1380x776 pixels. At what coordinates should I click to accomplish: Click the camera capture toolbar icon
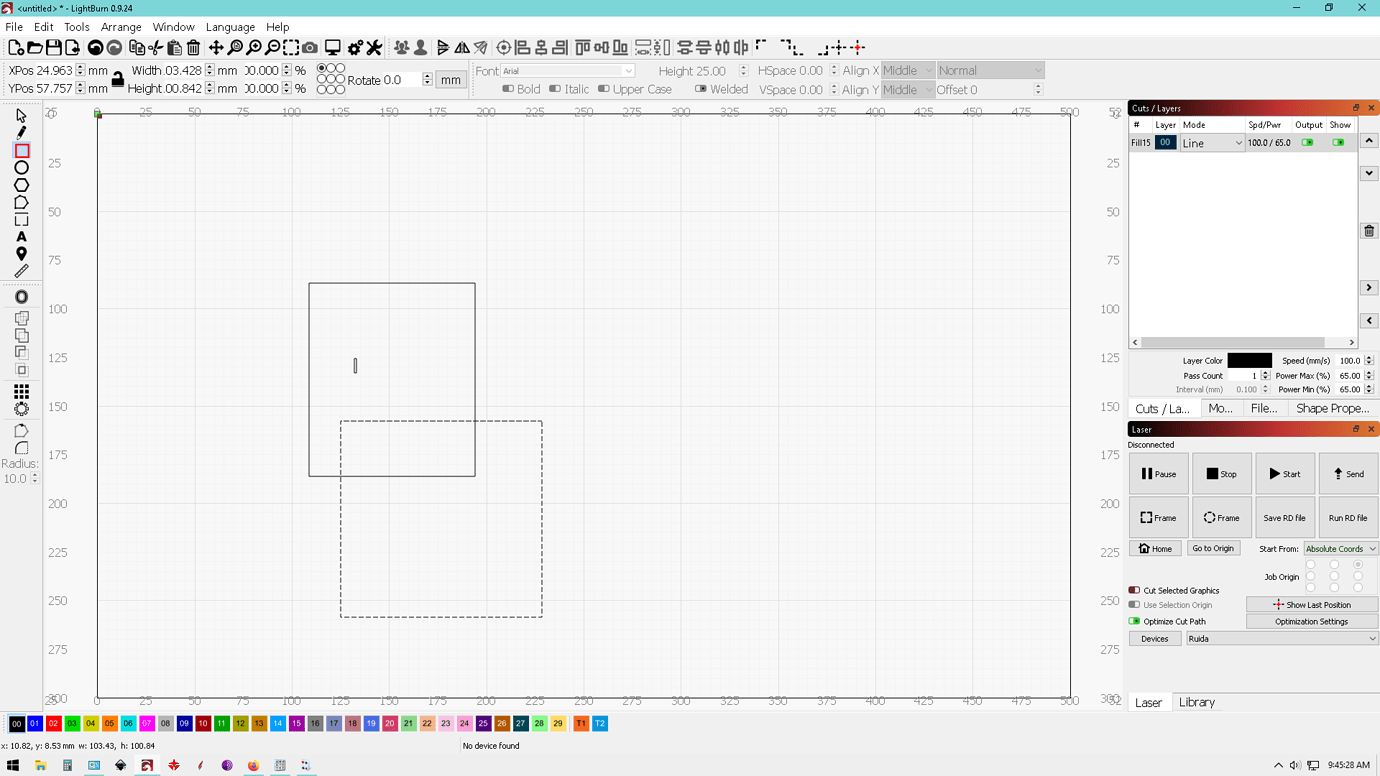point(310,47)
